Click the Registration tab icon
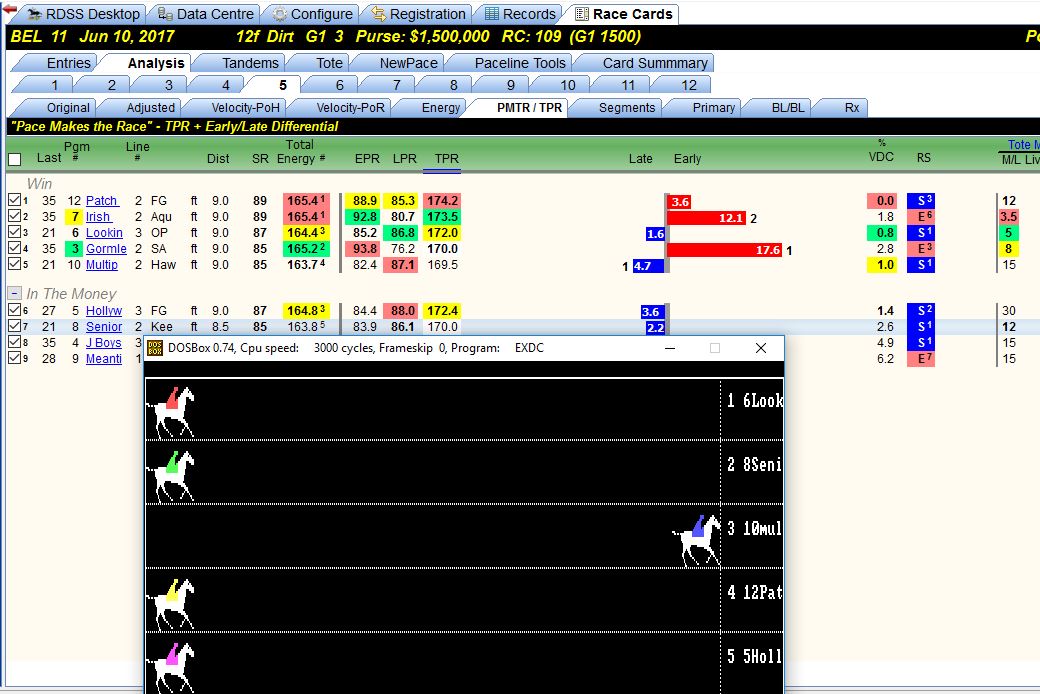Viewport: 1040px width, 694px height. pos(379,14)
